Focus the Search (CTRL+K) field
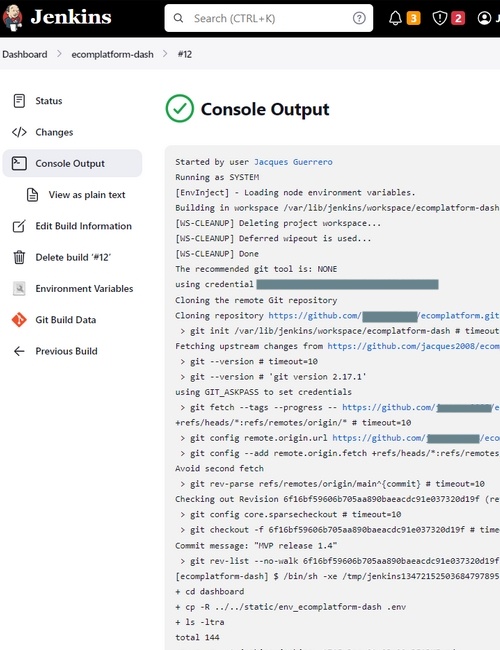 (269, 18)
